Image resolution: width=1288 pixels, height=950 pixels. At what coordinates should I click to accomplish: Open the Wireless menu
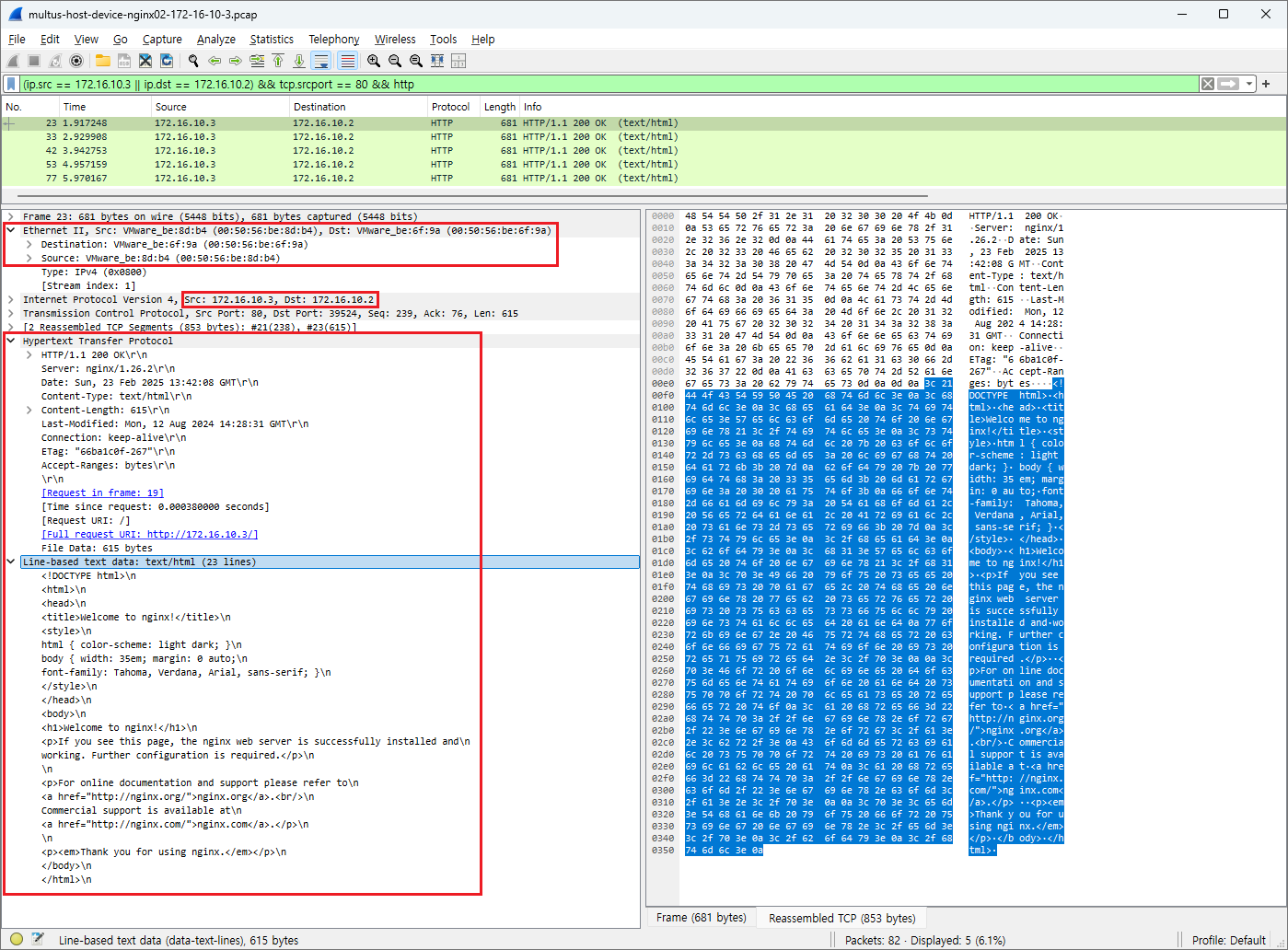tap(395, 40)
